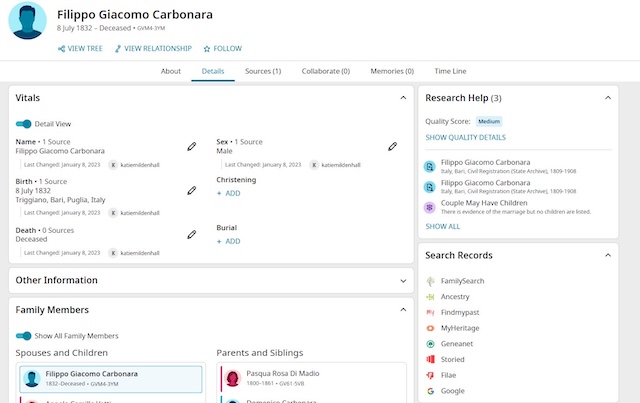Collapse the Vitals section

tap(403, 98)
